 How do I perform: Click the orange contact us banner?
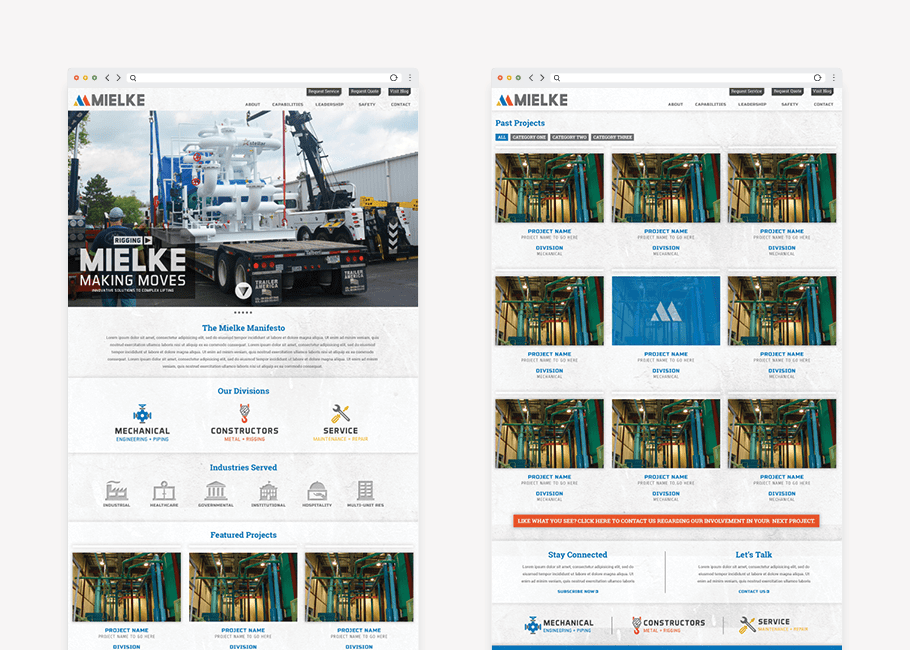pyautogui.click(x=665, y=521)
